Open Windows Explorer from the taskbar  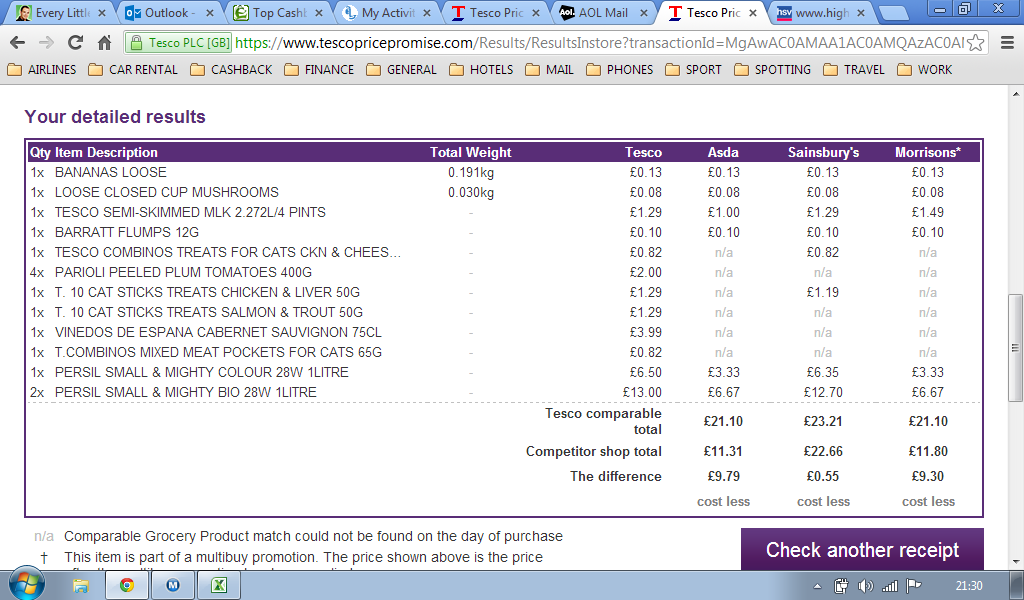[81, 585]
